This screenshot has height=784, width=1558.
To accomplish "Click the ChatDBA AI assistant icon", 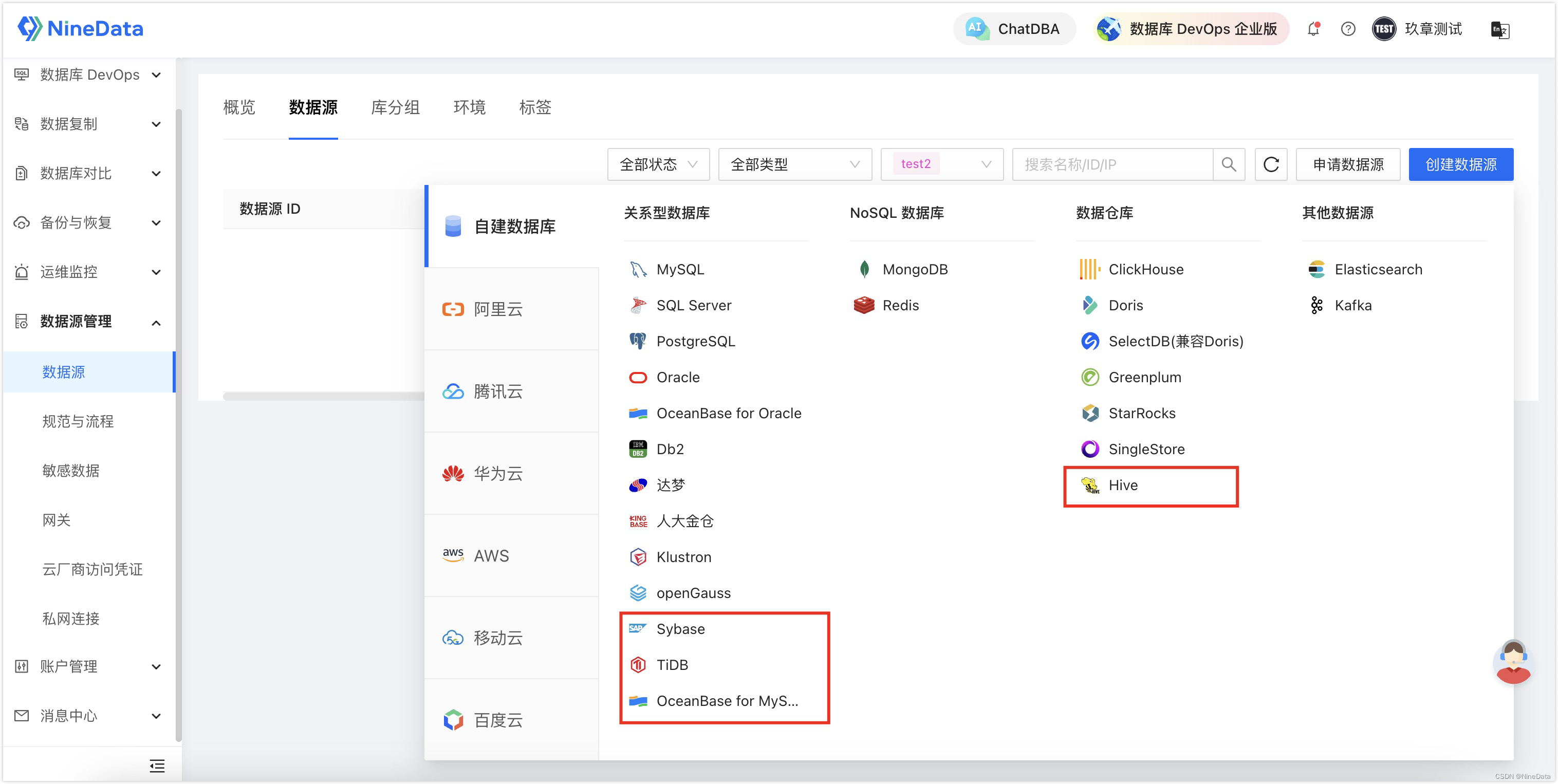I will coord(977,29).
